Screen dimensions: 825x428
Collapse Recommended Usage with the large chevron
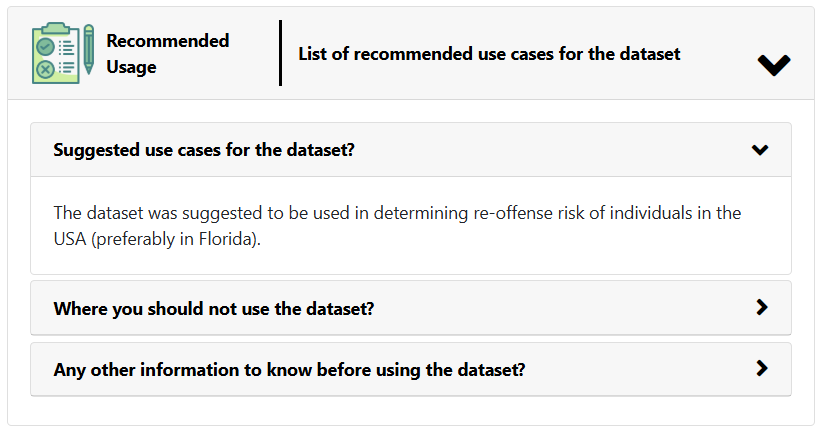click(x=774, y=65)
